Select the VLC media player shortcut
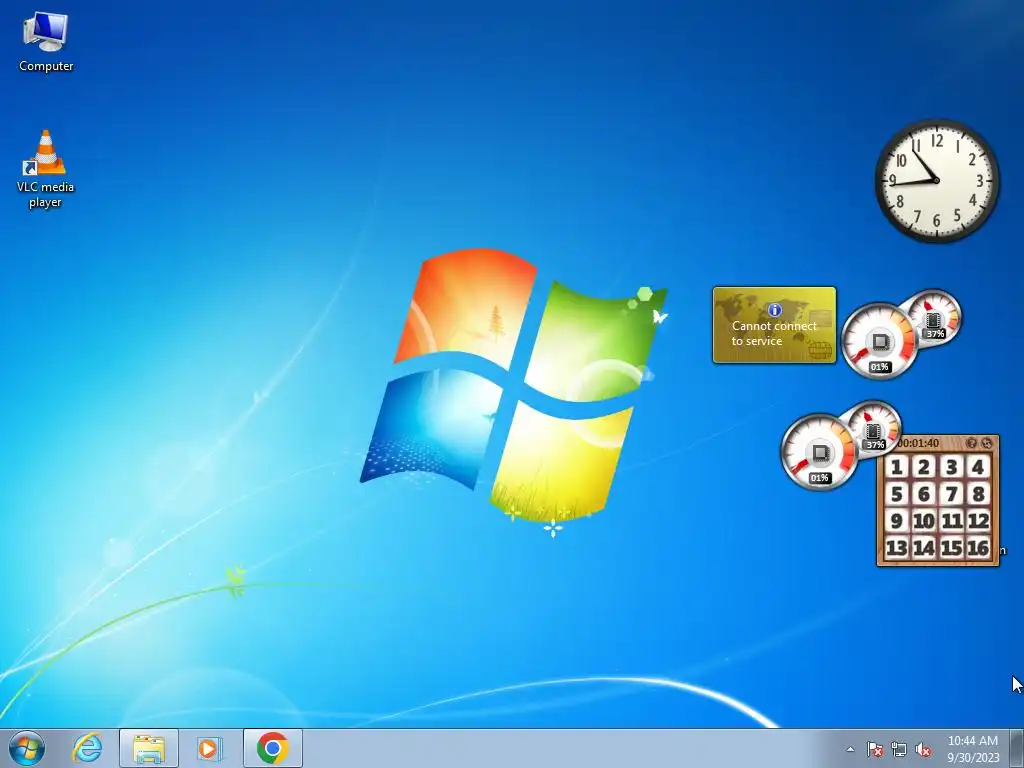This screenshot has width=1024, height=768. pyautogui.click(x=45, y=169)
